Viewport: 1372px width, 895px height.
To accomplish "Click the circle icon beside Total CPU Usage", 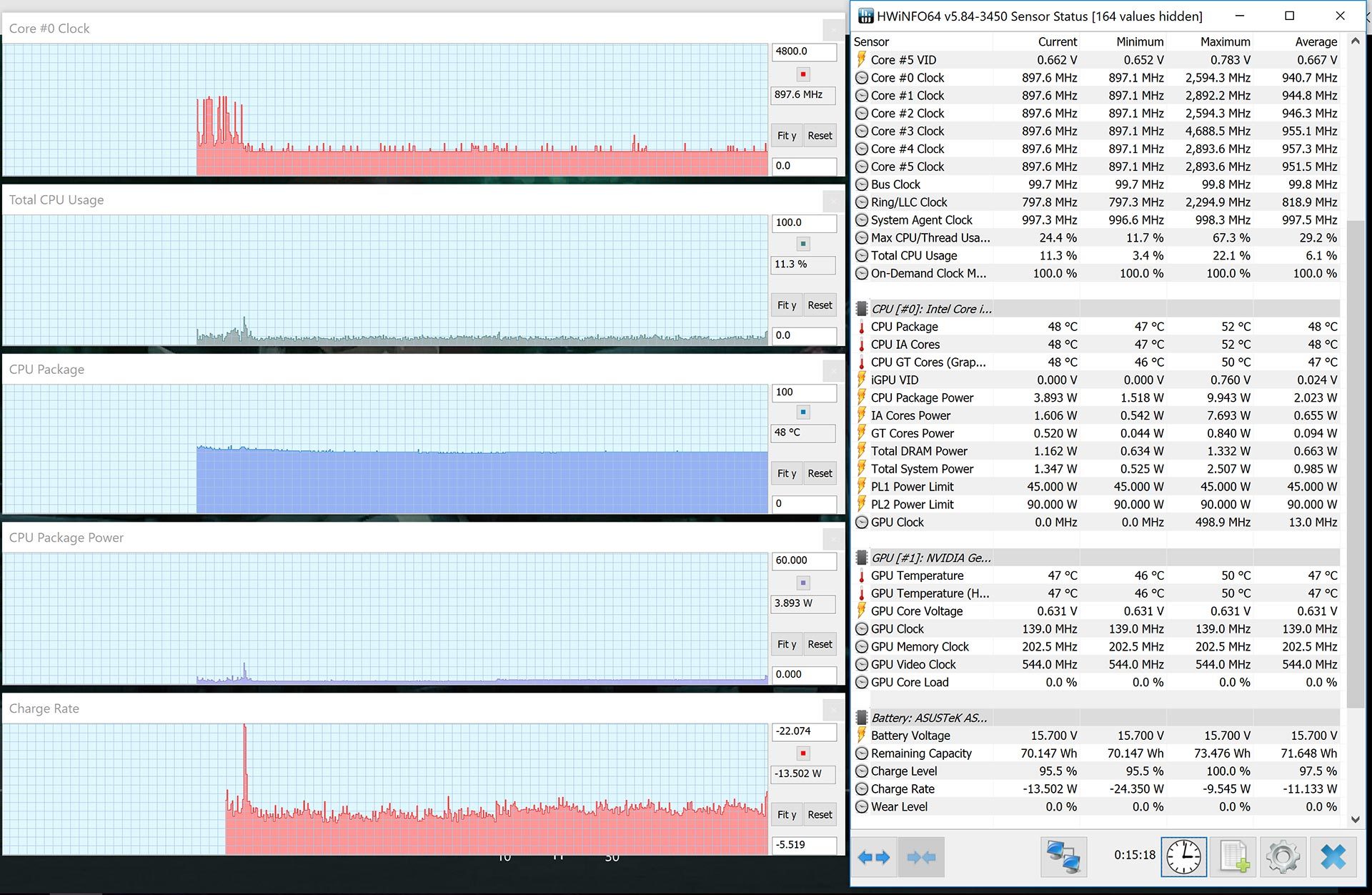I will coord(862,256).
